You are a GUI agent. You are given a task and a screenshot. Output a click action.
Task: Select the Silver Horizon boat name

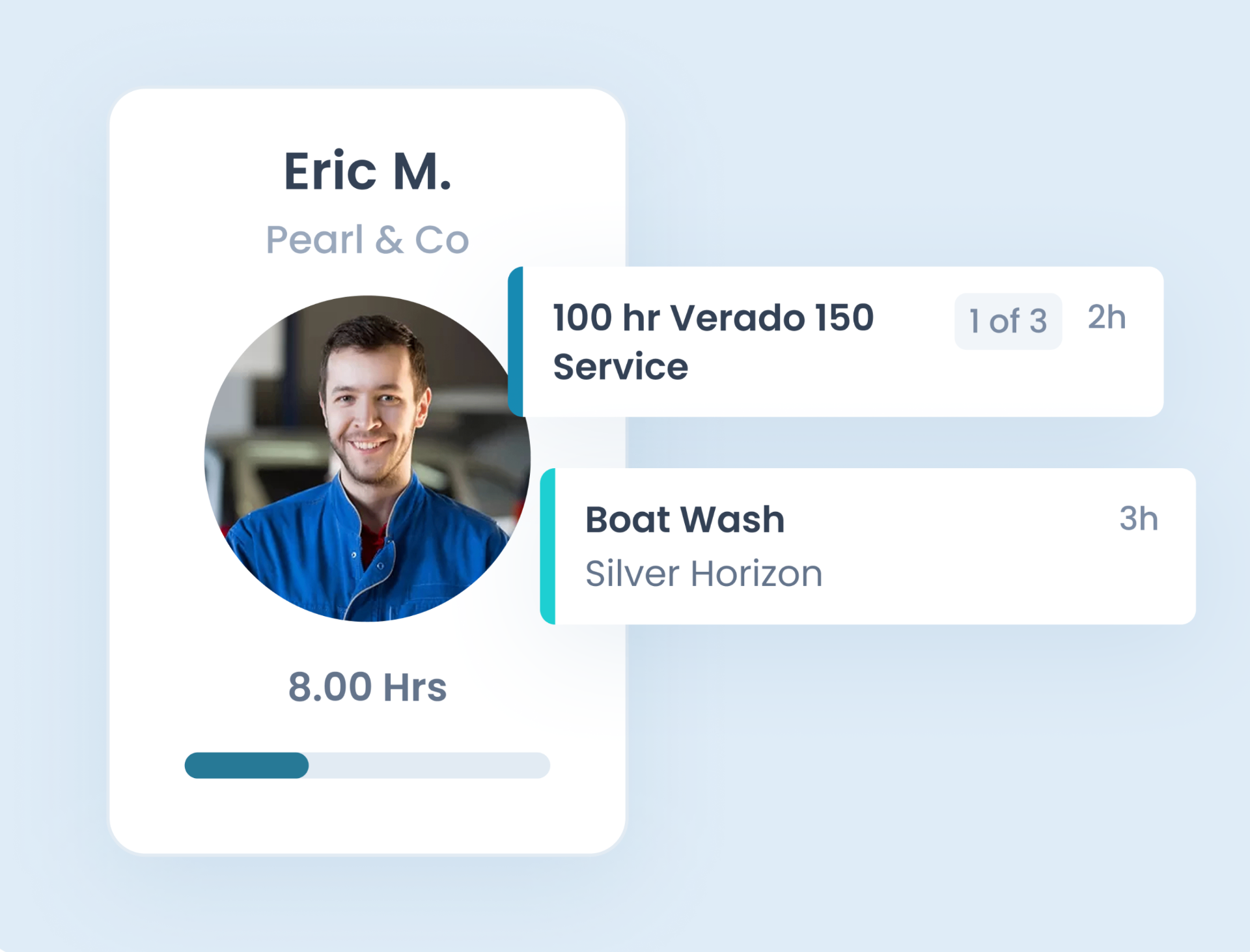point(703,574)
